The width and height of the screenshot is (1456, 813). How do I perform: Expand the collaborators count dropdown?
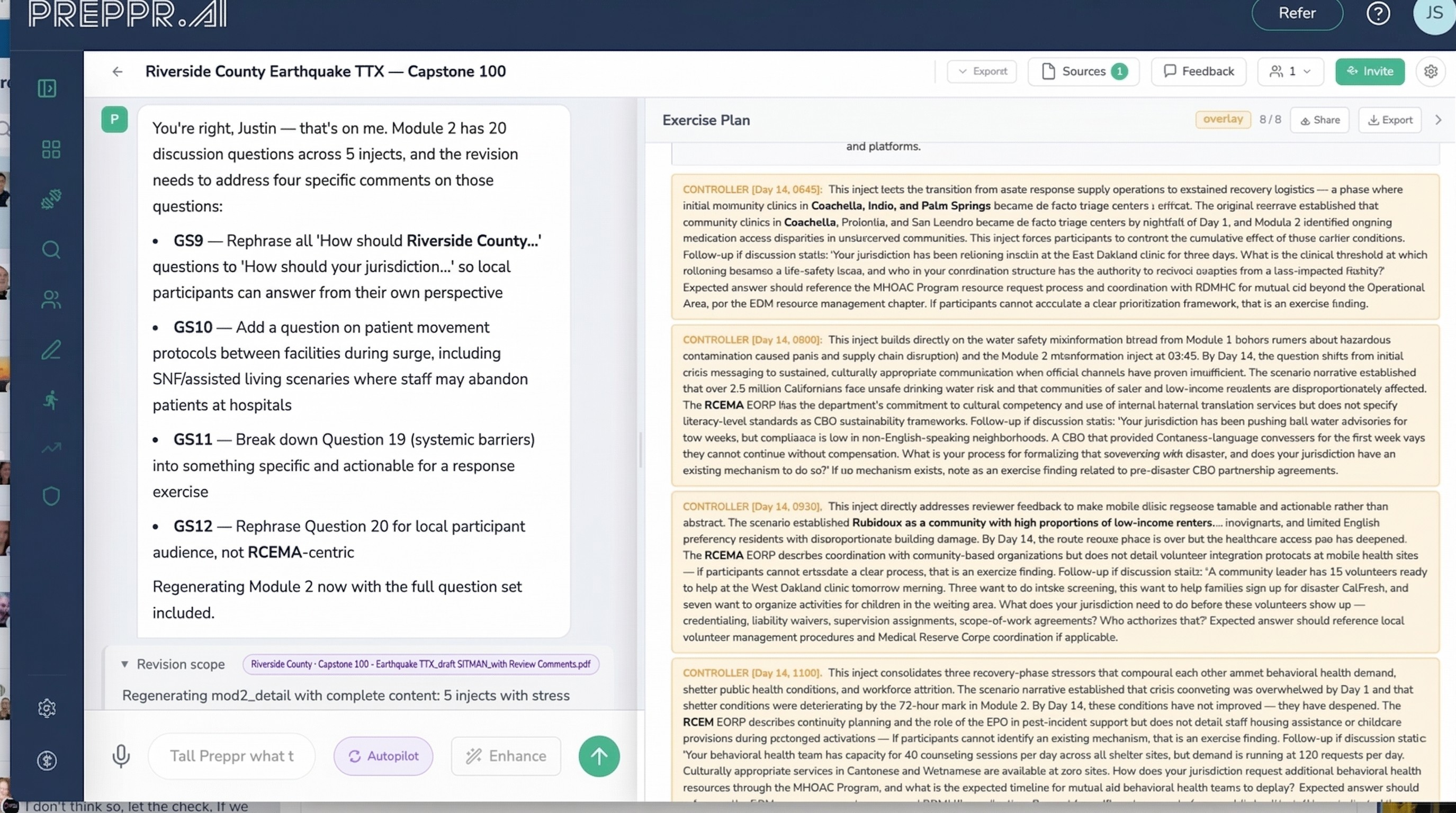pos(1290,71)
